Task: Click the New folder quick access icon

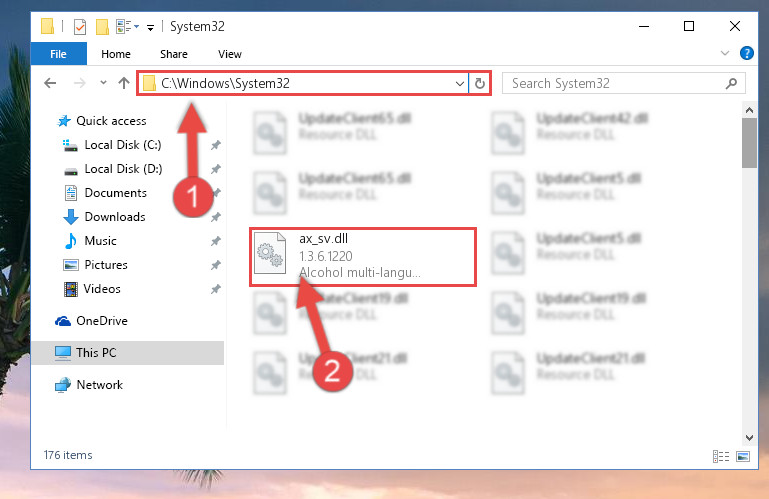Action: 102,26
